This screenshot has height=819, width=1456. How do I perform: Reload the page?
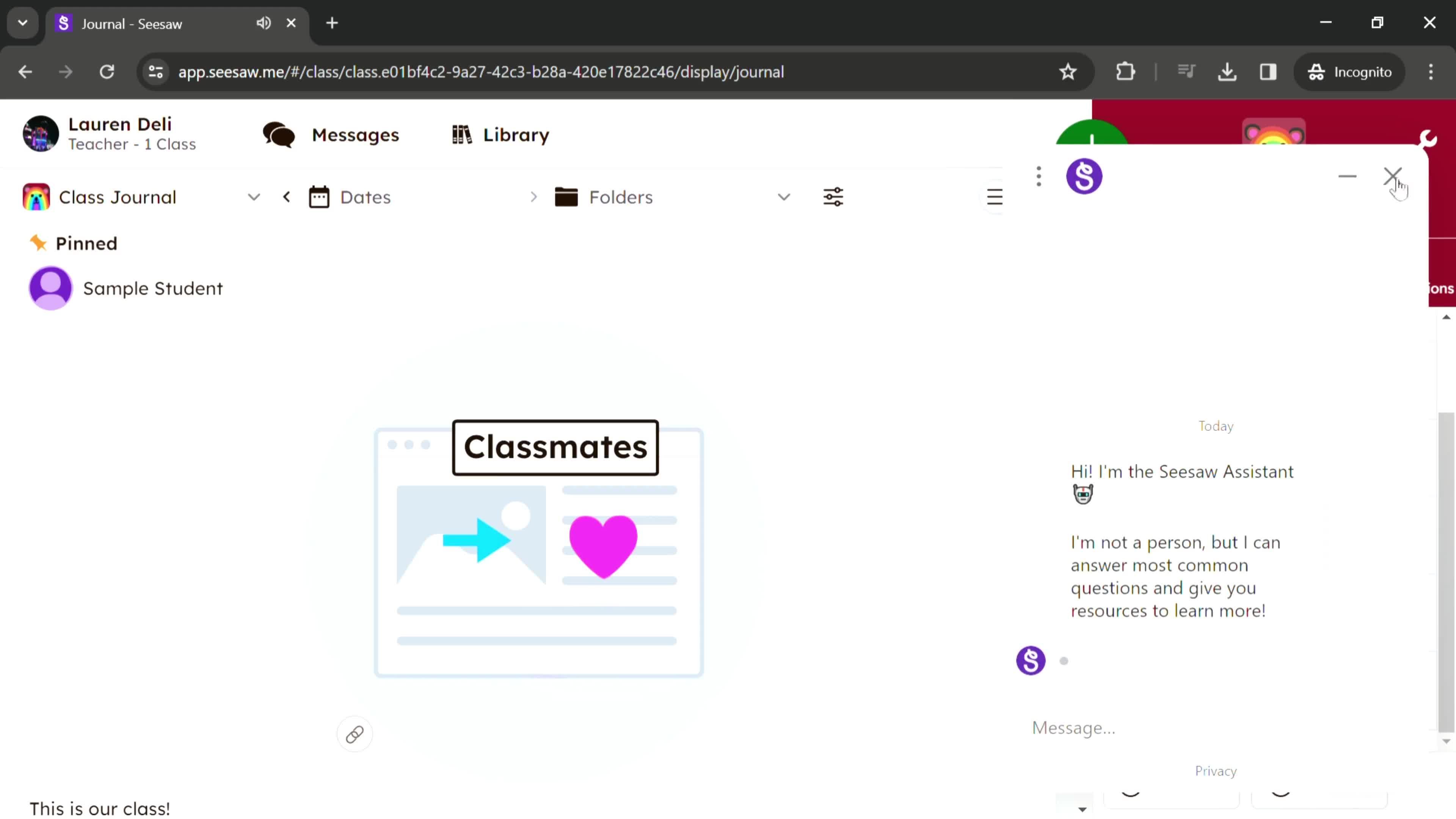pyautogui.click(x=107, y=72)
